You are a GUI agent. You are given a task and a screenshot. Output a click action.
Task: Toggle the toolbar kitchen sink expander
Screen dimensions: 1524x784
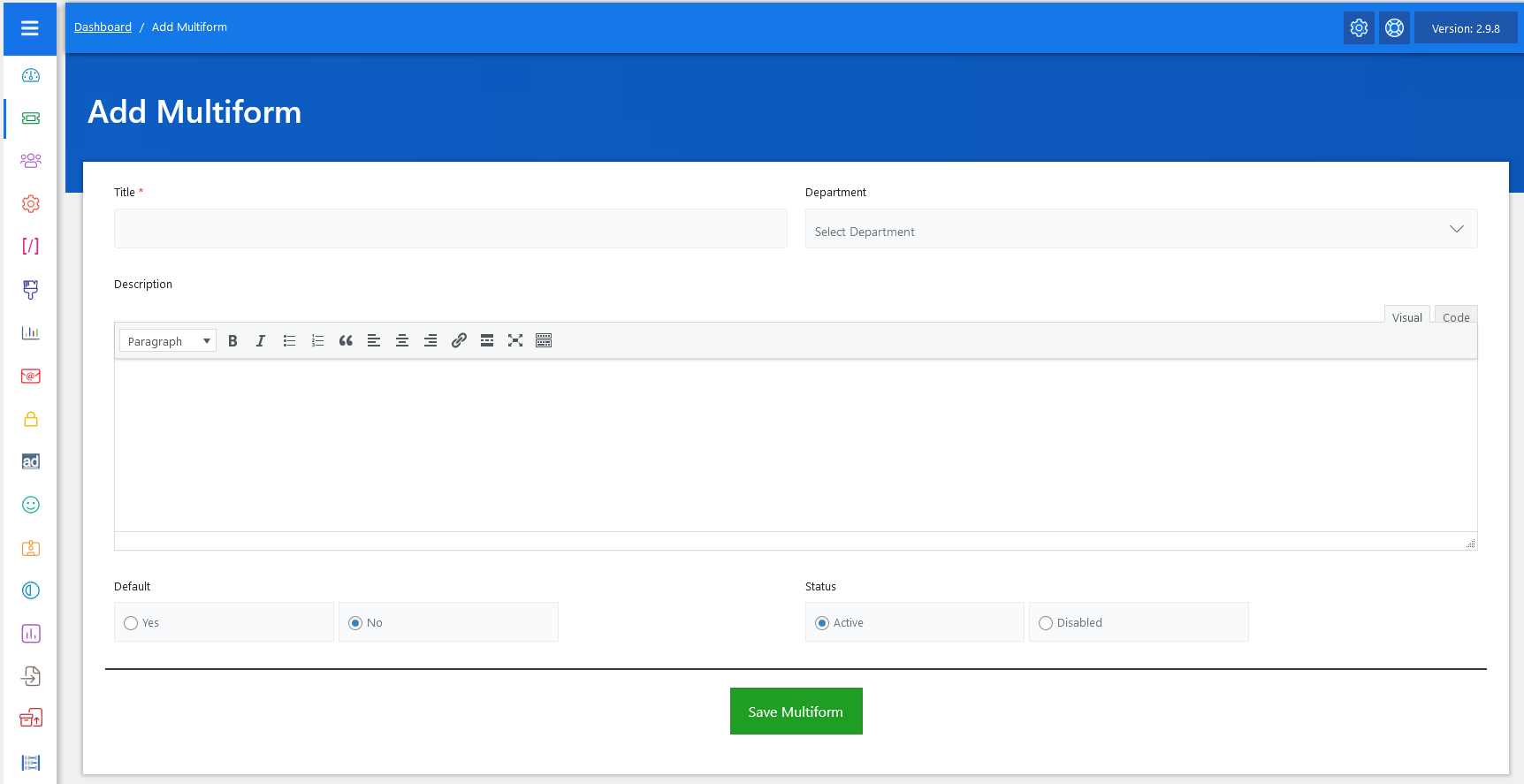544,341
